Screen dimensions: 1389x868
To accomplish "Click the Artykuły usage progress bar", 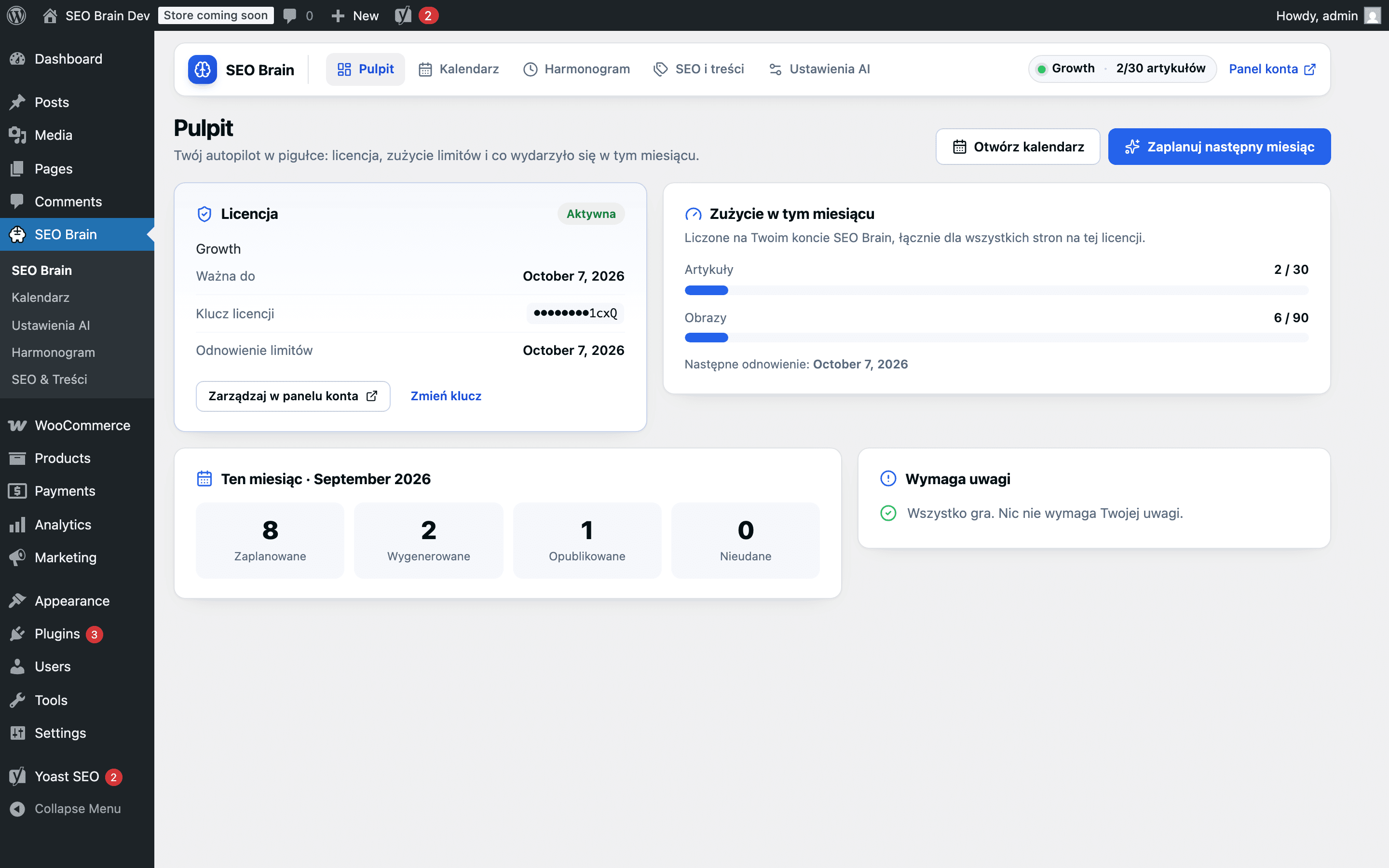I will tap(996, 290).
